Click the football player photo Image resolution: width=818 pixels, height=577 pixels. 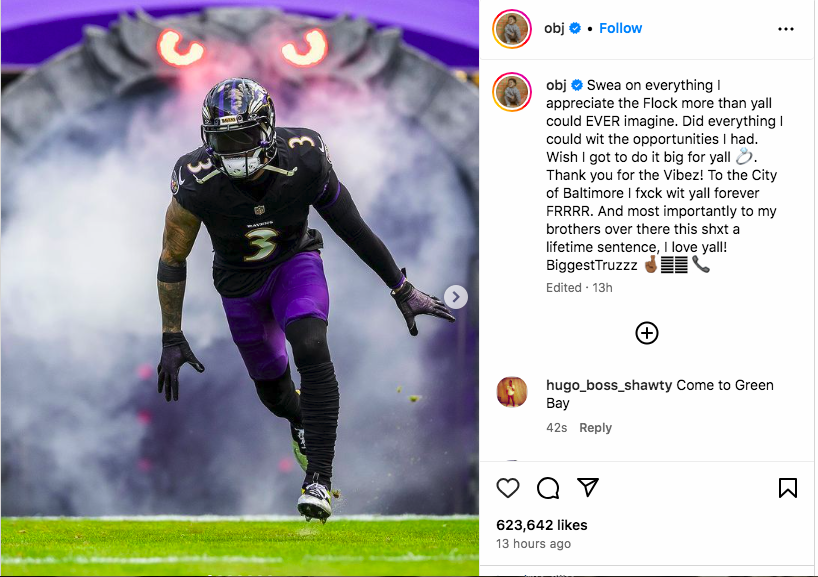(239, 288)
